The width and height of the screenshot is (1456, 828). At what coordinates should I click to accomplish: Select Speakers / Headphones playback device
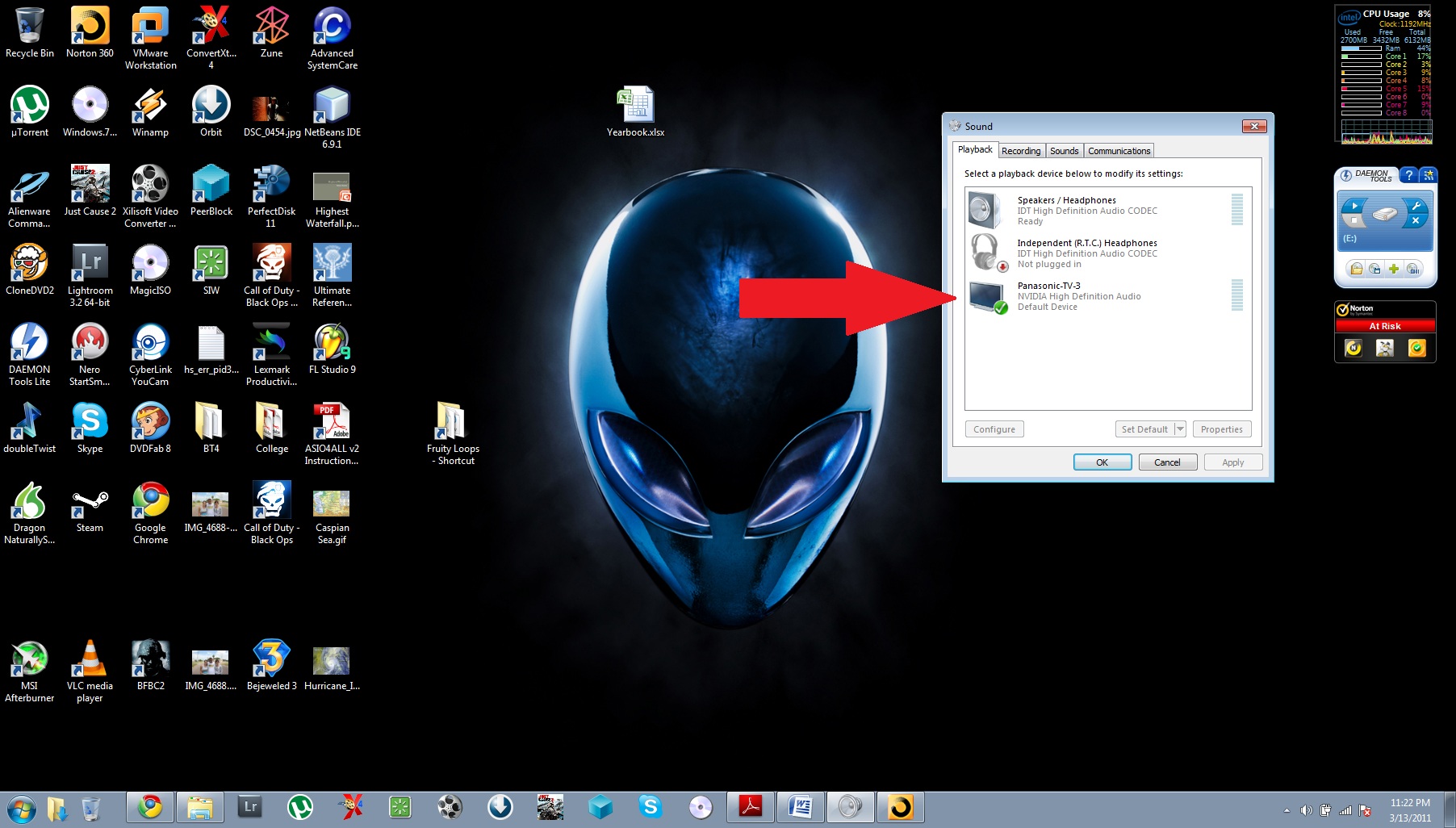point(1107,210)
